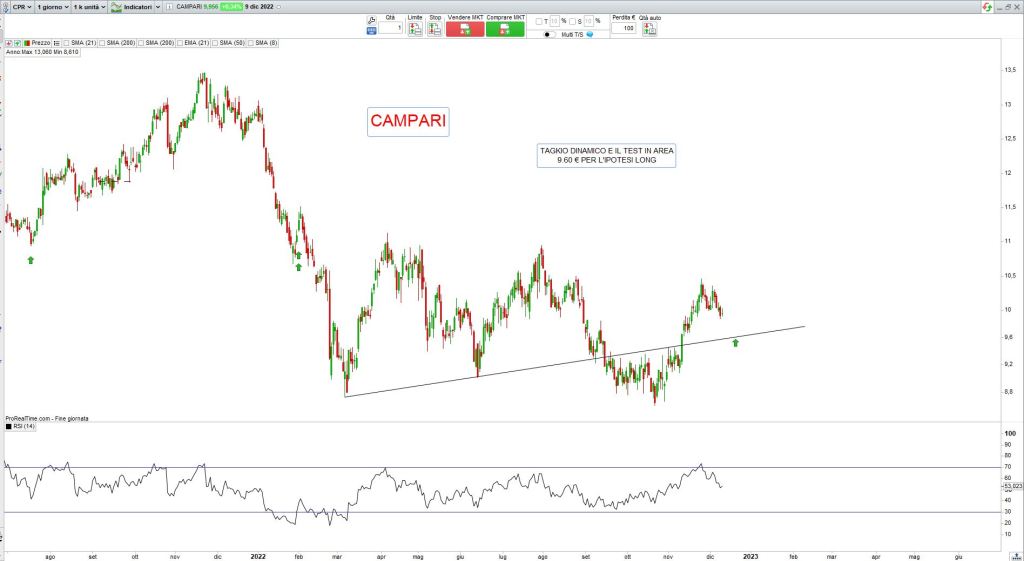Click the anchor icon left of CPR
This screenshot has height=561, width=1024.
(6, 7)
